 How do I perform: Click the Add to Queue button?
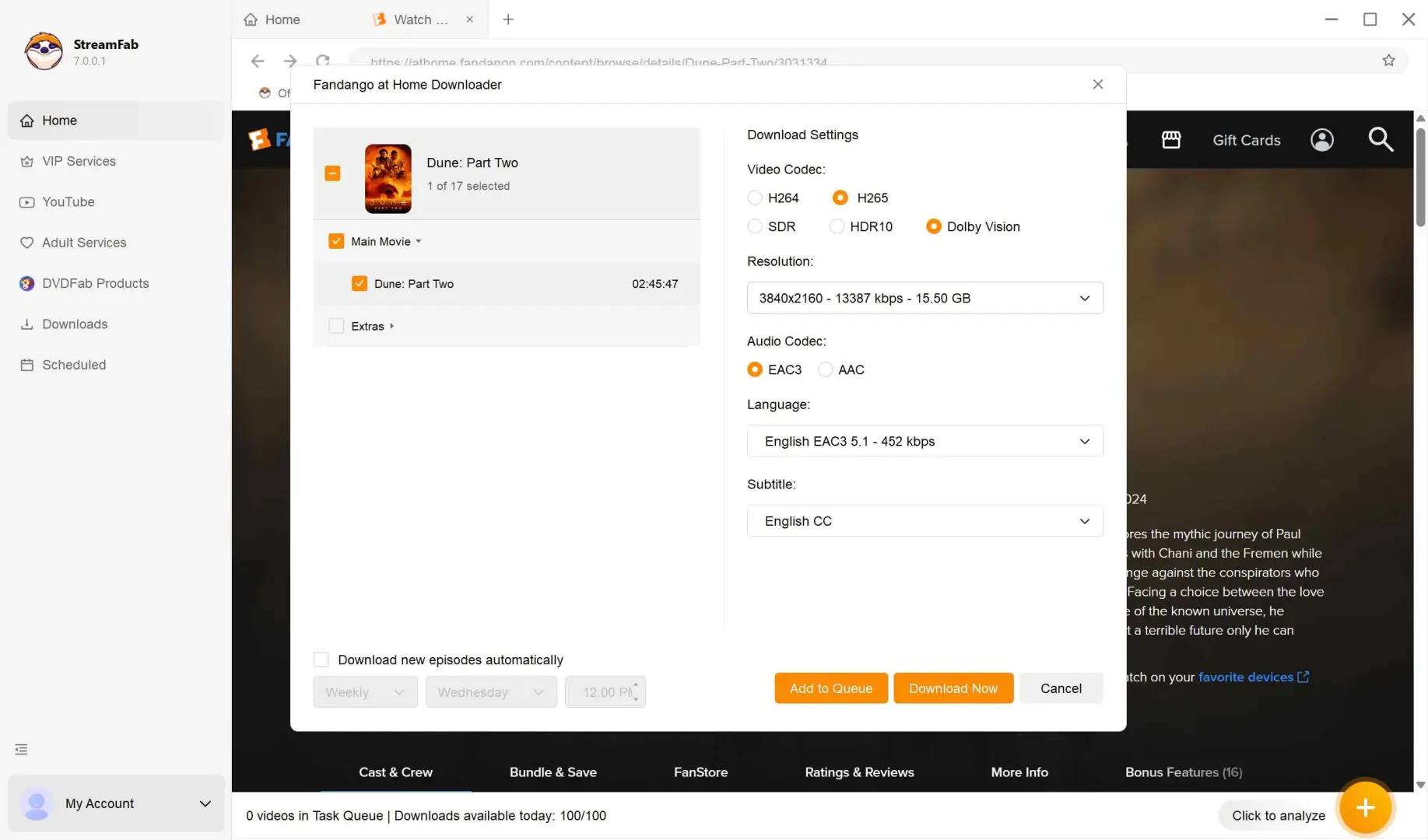click(830, 688)
